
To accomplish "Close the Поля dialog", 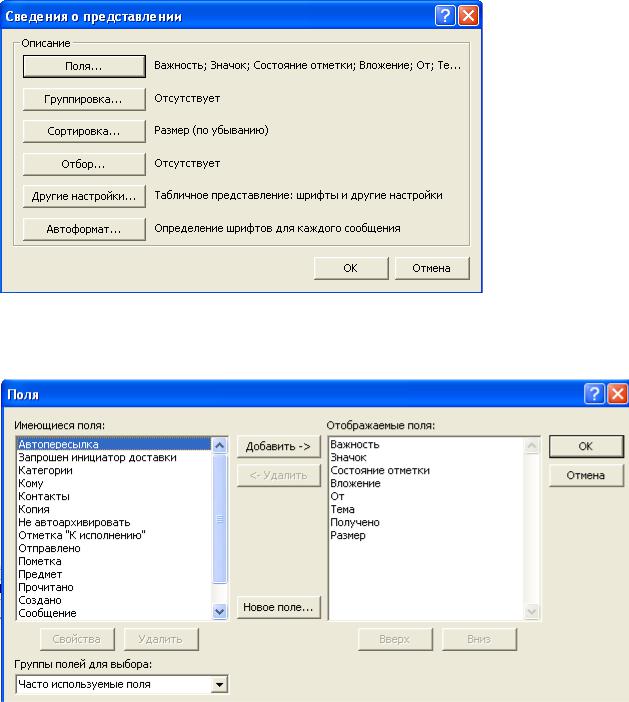I will tap(618, 394).
